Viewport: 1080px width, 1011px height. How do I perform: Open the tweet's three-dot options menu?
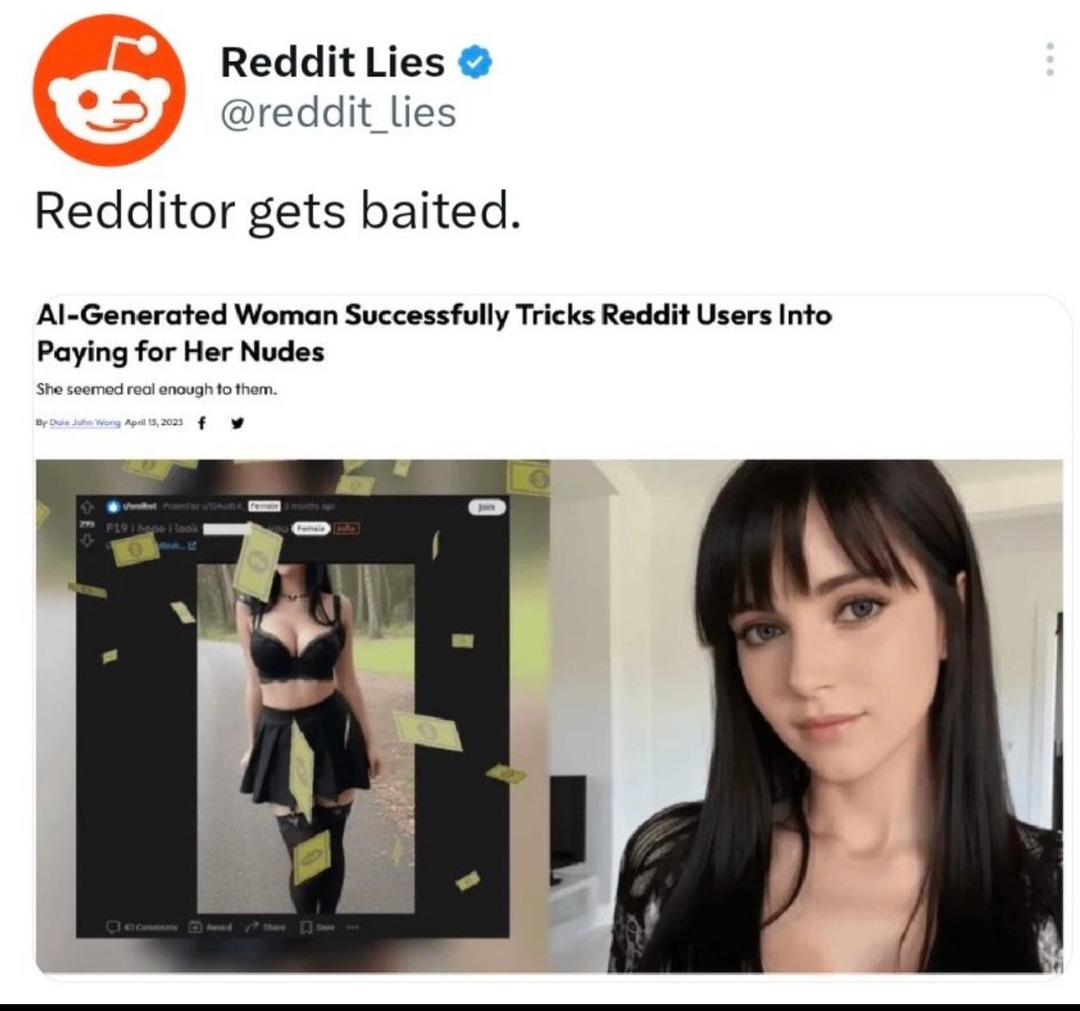pyautogui.click(x=1049, y=59)
